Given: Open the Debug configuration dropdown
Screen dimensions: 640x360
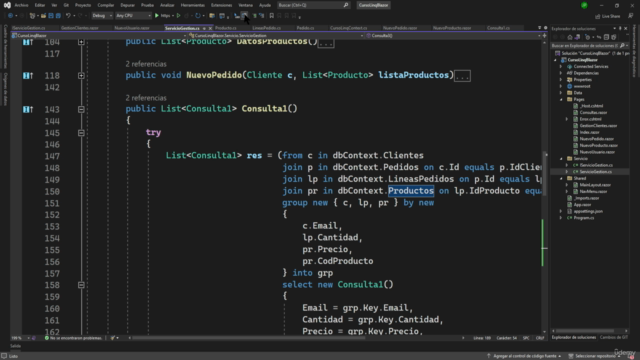Looking at the screenshot, I should pos(102,16).
